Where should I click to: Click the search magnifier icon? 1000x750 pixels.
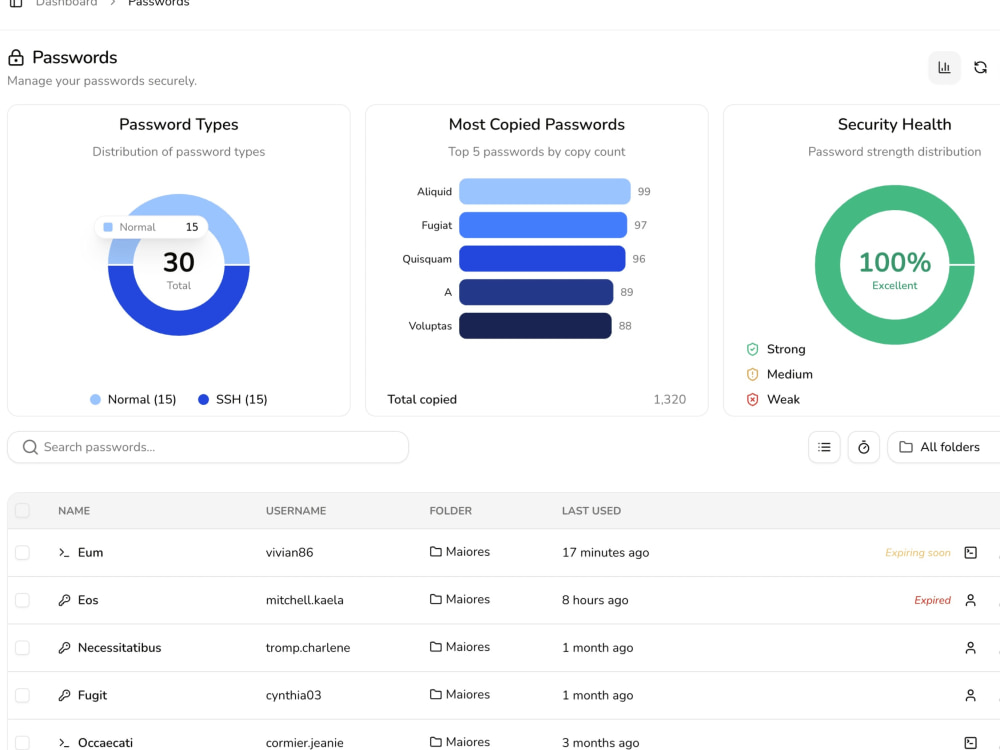point(30,447)
